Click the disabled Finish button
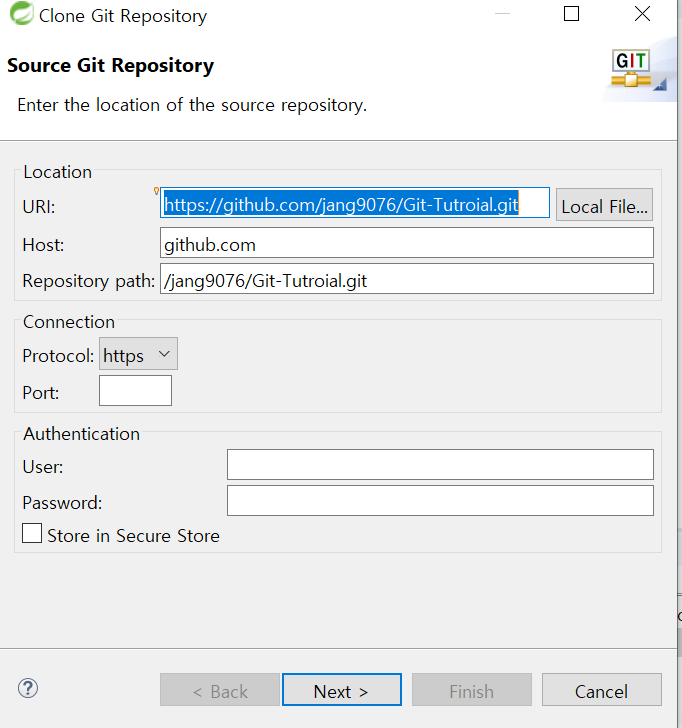 point(472,689)
